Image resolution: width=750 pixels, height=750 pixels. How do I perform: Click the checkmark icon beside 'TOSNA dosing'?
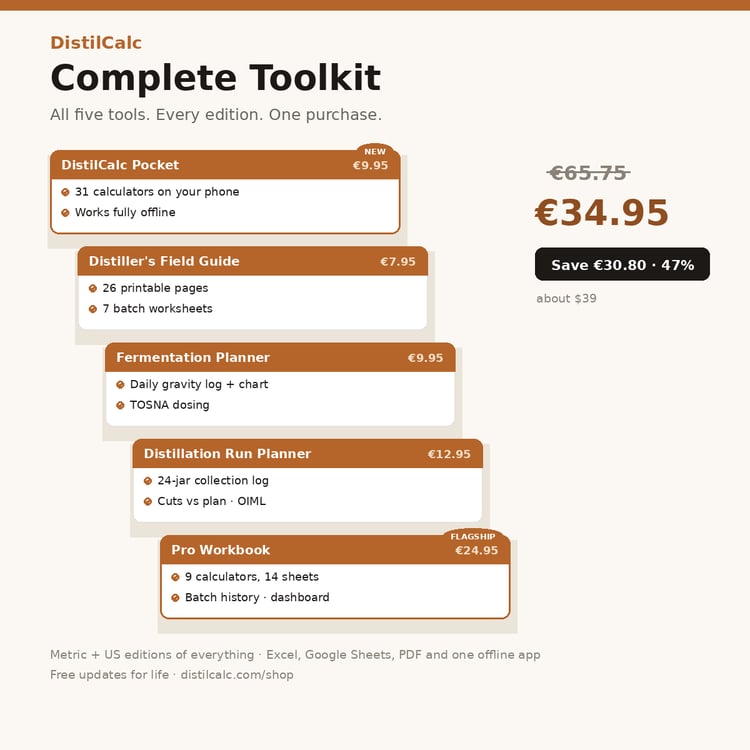121,405
